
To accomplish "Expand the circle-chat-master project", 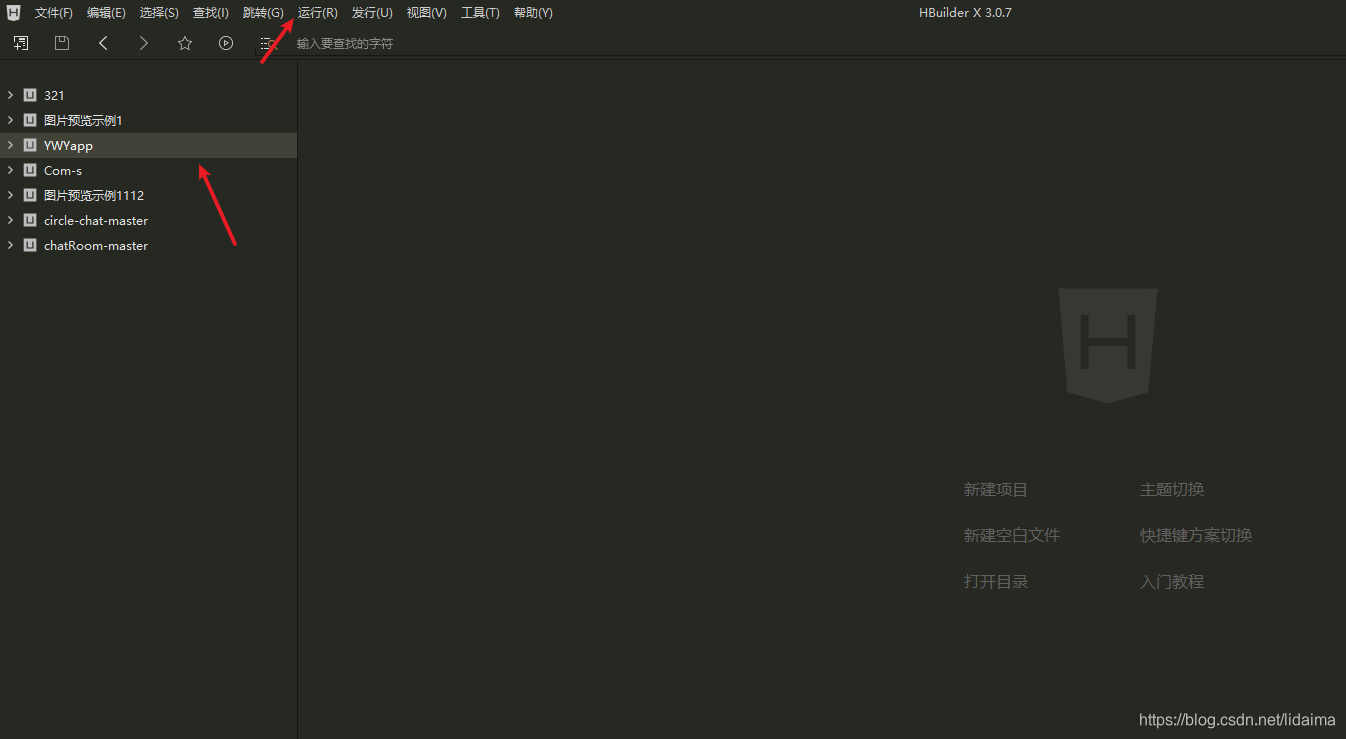I will (10, 220).
